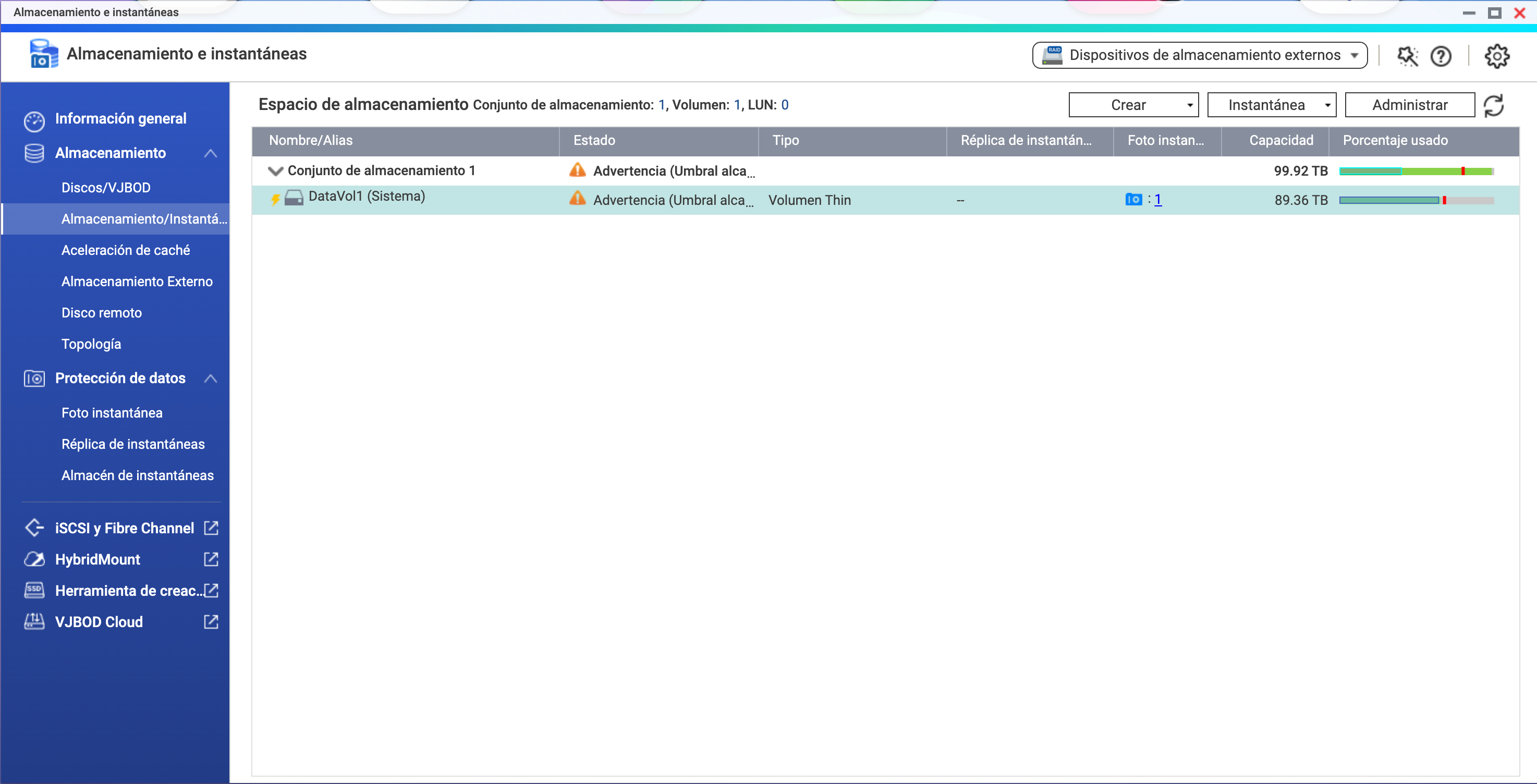Open Dispositivos de almacenamiento externos dropdown
Image resolution: width=1537 pixels, height=784 pixels.
1199,55
